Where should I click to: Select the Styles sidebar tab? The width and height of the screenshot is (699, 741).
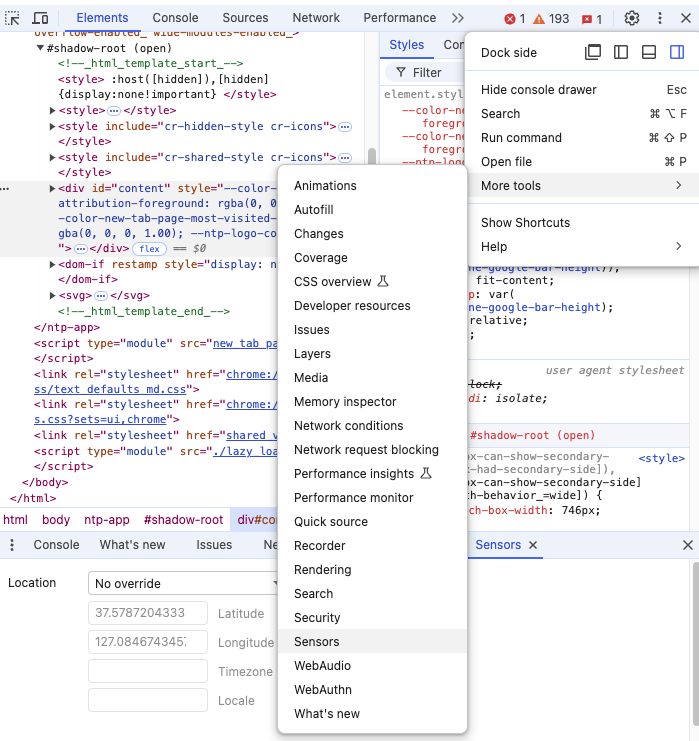[x=406, y=45]
